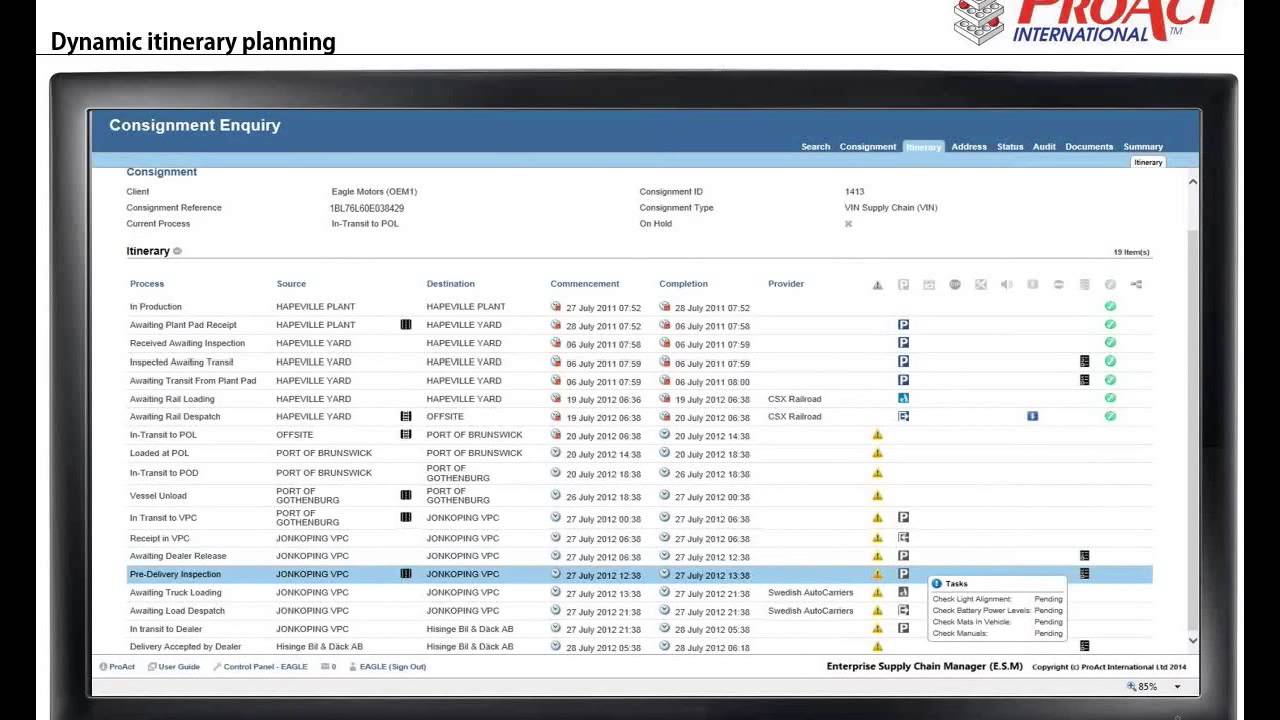Open the browser zoom 85% dropdown
Viewport: 1280px width, 720px height.
tap(1177, 687)
